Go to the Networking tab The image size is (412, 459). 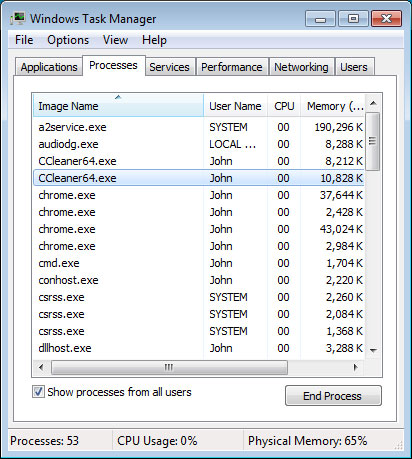pyautogui.click(x=301, y=67)
